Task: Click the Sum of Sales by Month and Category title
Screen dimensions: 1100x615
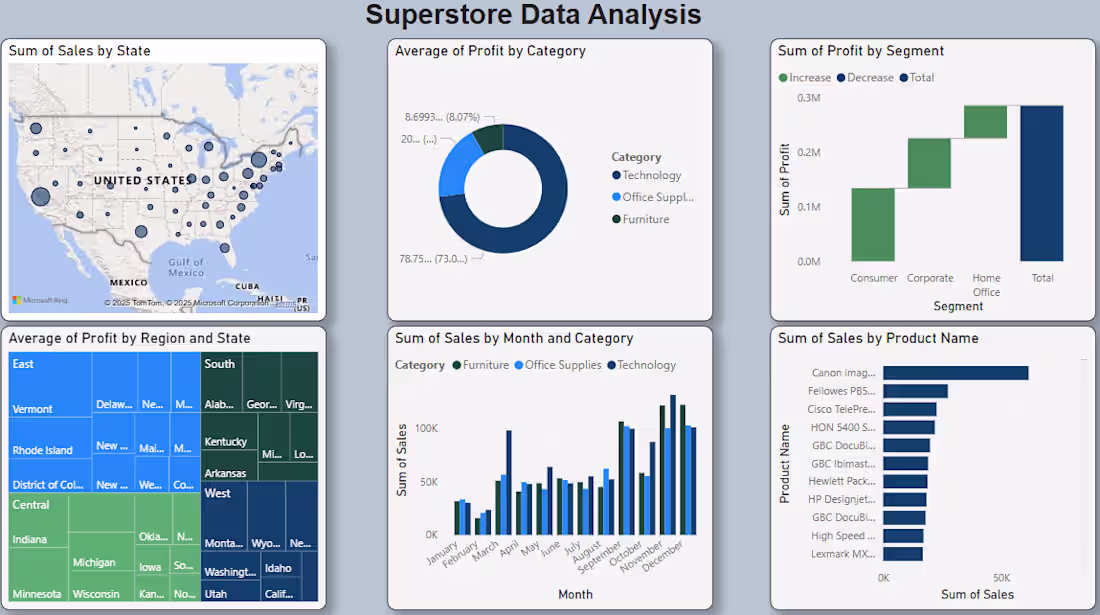Action: pos(514,338)
